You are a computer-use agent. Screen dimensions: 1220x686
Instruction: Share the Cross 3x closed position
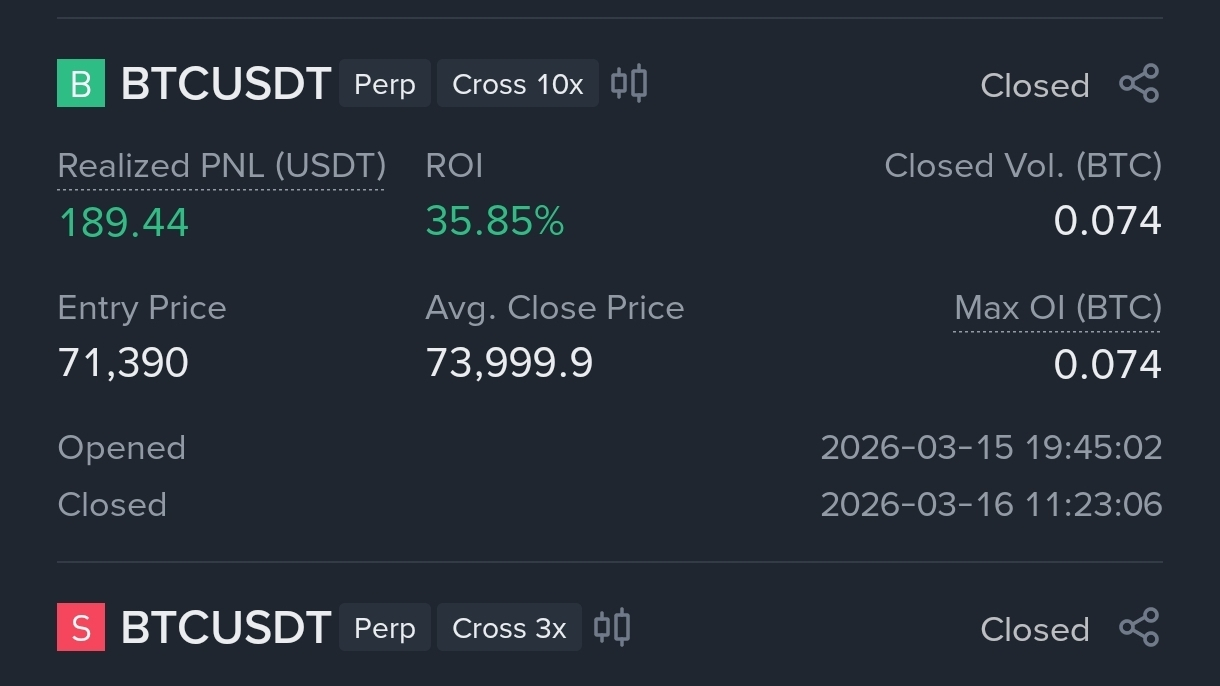(1139, 628)
